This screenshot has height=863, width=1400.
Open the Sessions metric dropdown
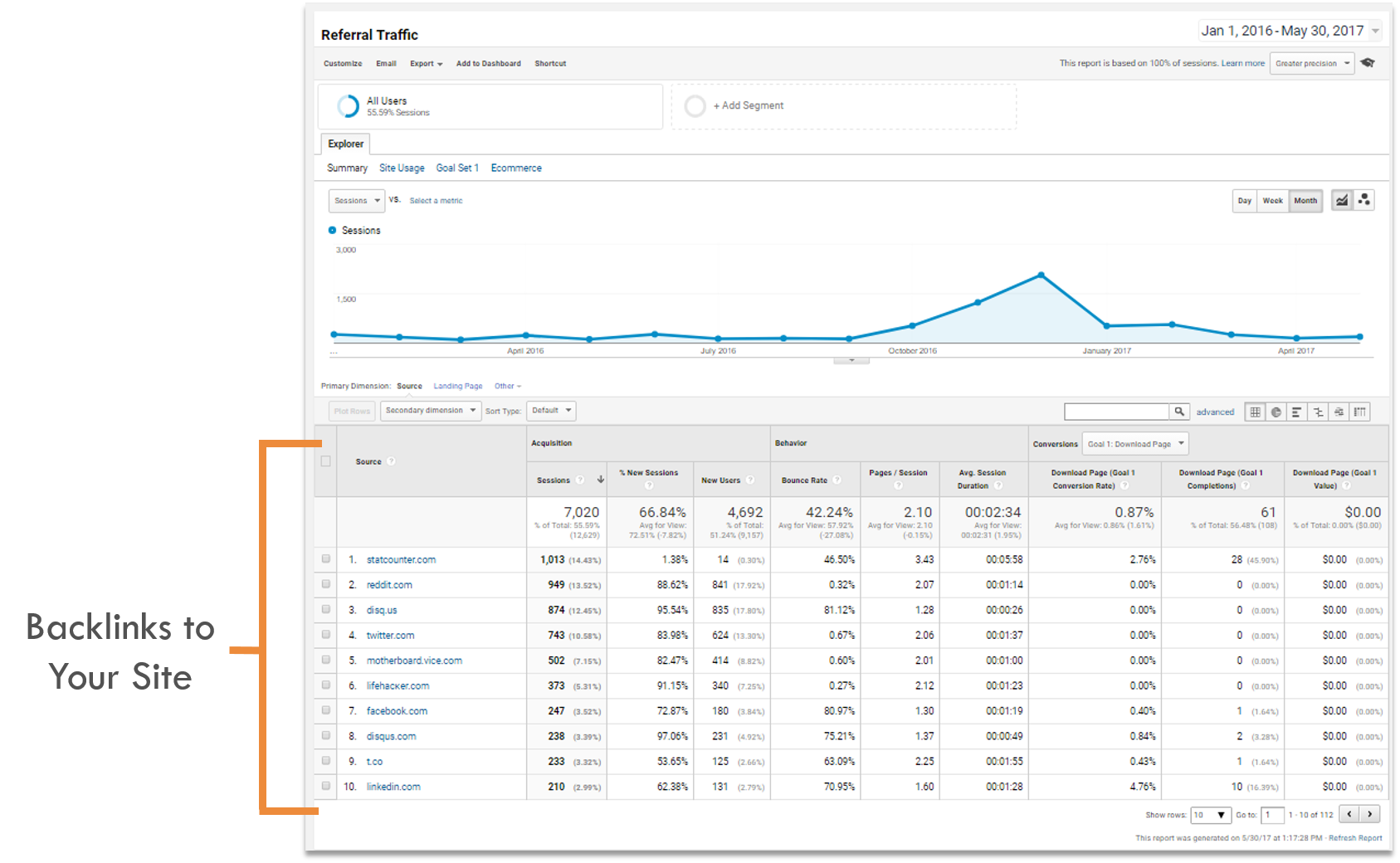point(356,201)
